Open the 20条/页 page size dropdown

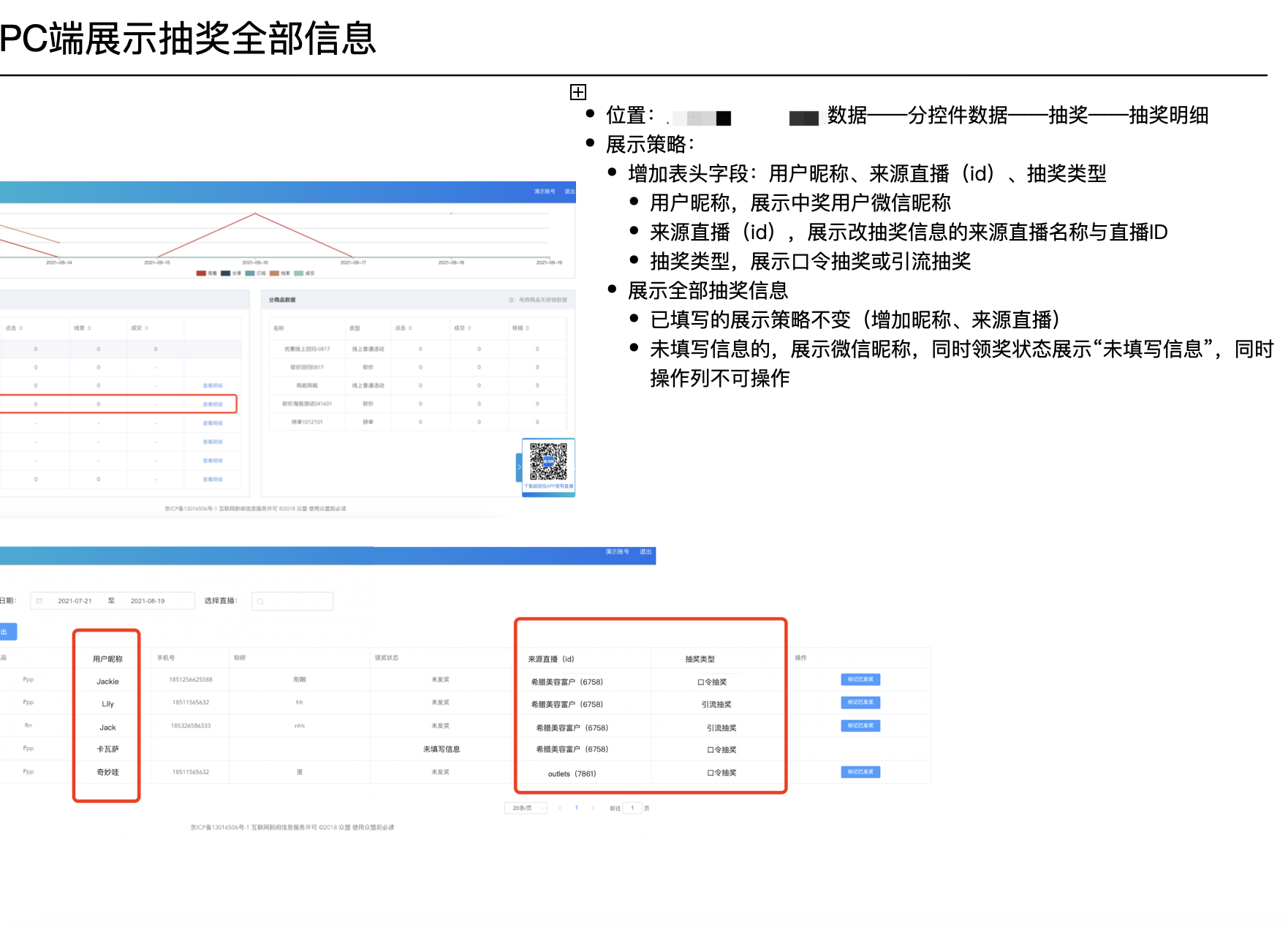coord(526,808)
